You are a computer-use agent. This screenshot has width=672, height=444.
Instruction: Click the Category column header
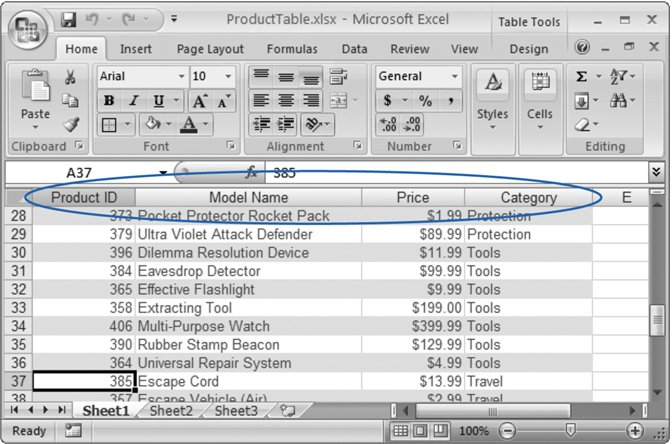click(x=528, y=197)
